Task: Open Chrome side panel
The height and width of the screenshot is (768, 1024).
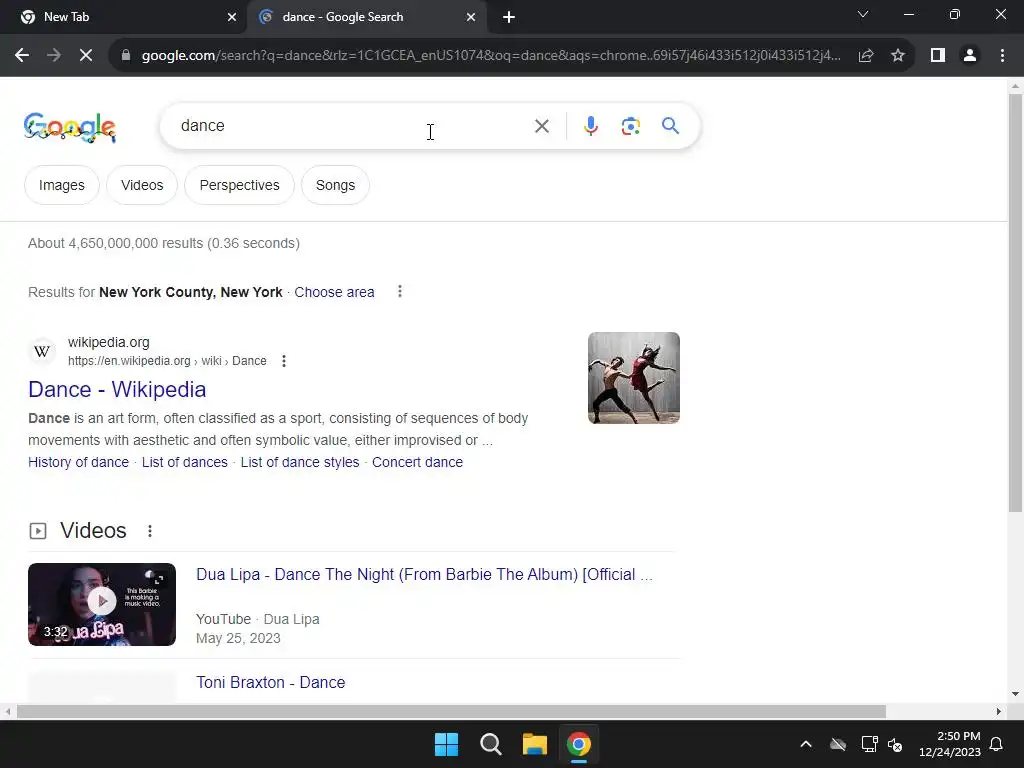Action: point(938,56)
